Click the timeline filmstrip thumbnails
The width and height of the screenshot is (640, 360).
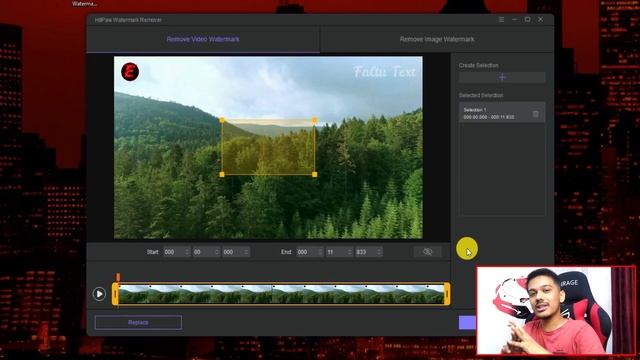281,294
